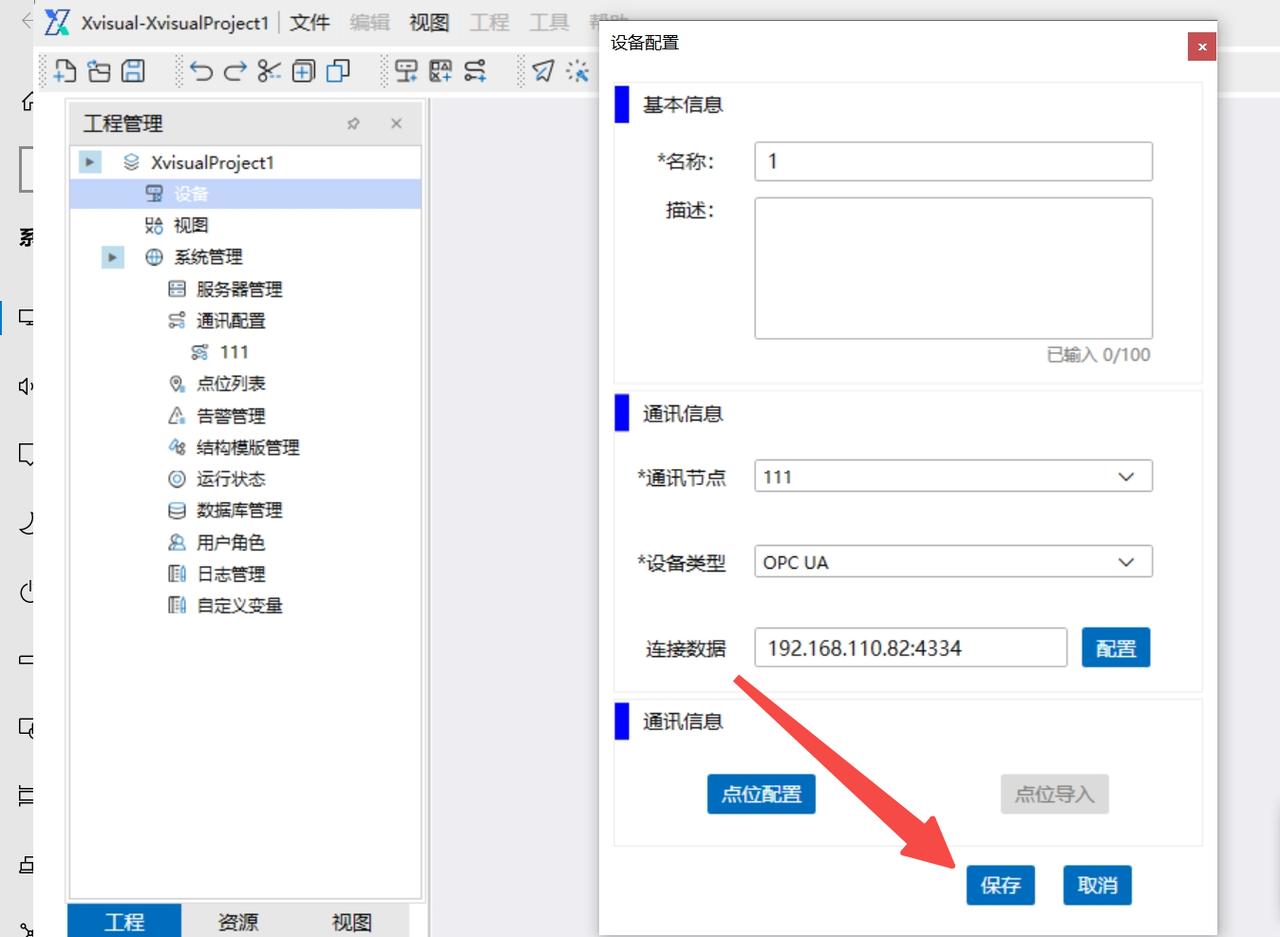
Task: Open 自定义变量 in the tree
Action: [x=239, y=606]
